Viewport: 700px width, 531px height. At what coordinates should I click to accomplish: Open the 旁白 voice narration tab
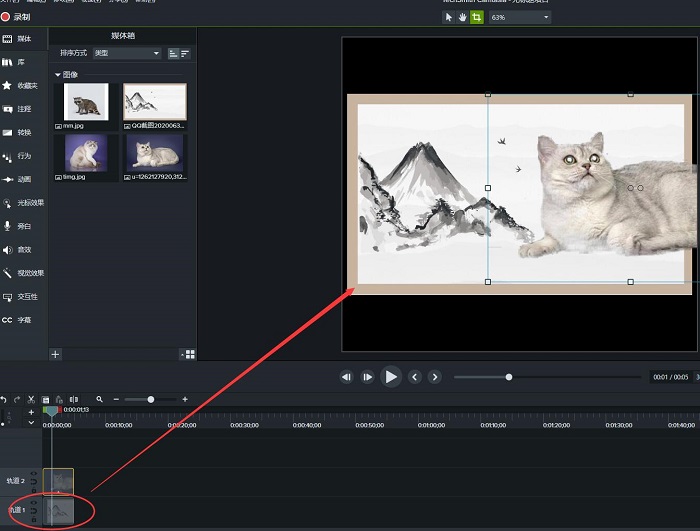(x=17, y=226)
